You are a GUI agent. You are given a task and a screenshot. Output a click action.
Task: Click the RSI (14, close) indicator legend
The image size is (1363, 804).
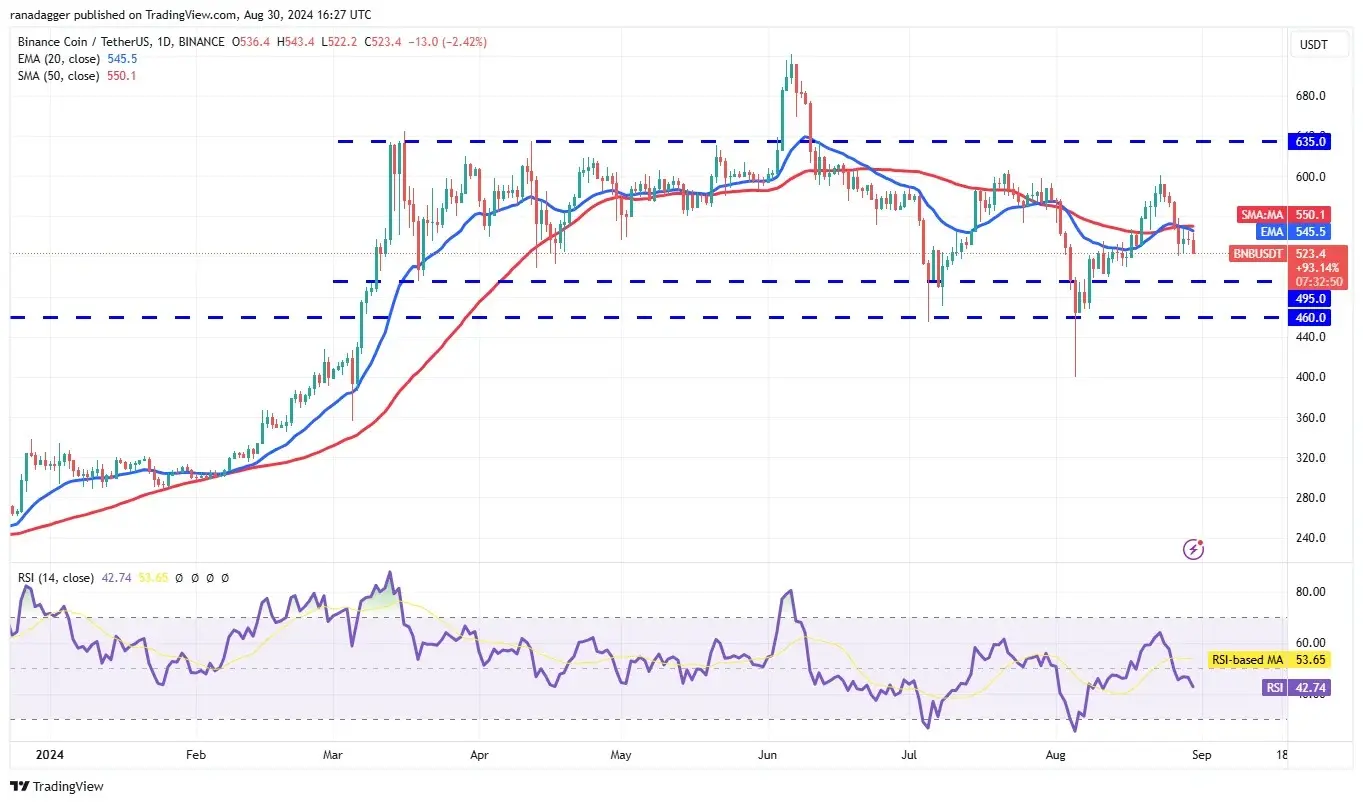(x=56, y=578)
